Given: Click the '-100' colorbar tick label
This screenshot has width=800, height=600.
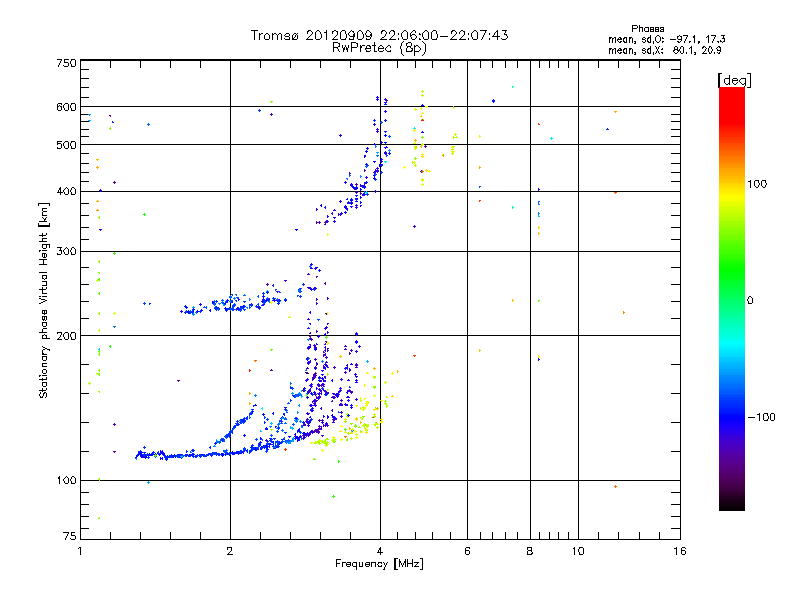Looking at the screenshot, I should tap(761, 417).
